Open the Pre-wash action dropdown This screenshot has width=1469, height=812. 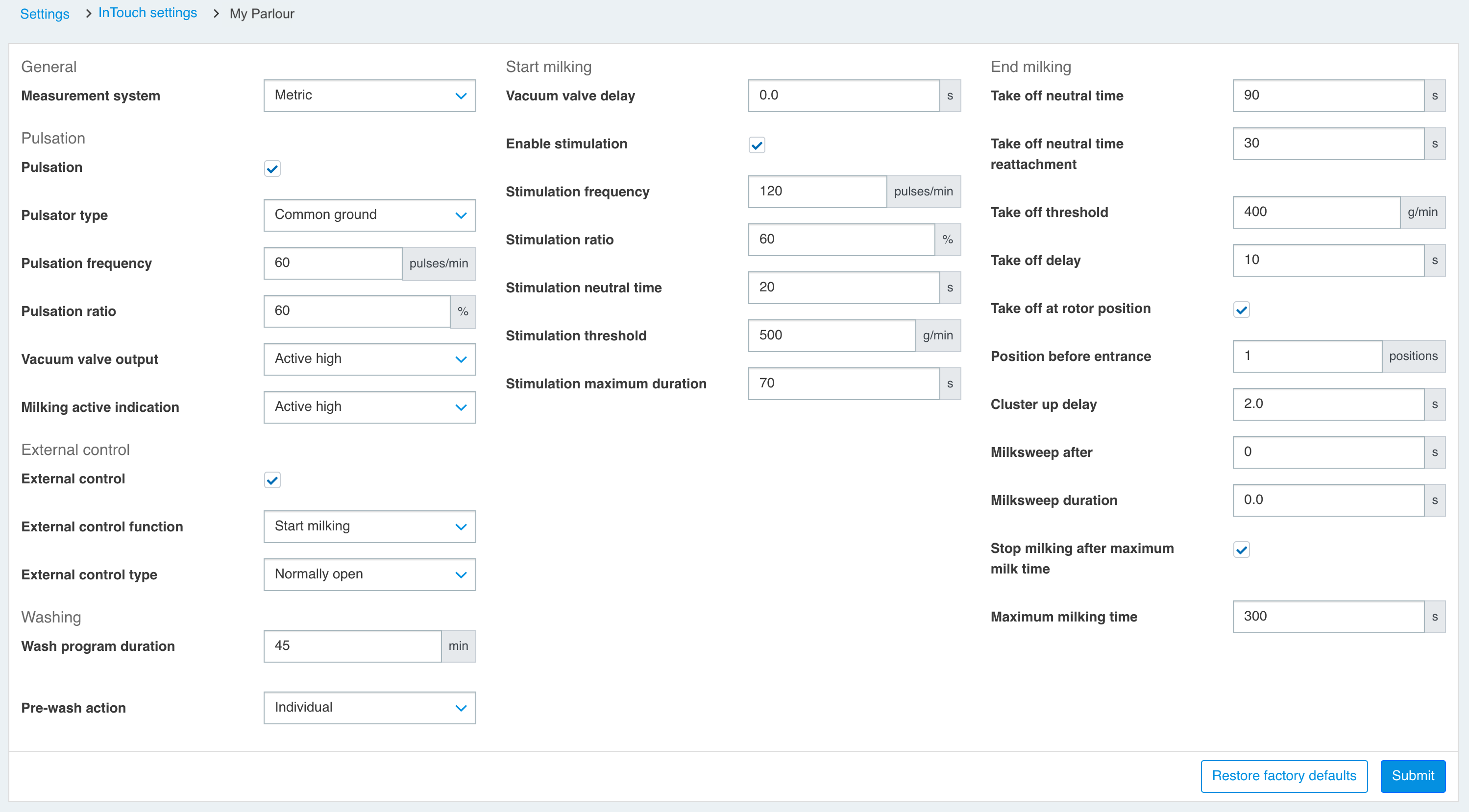(369, 708)
